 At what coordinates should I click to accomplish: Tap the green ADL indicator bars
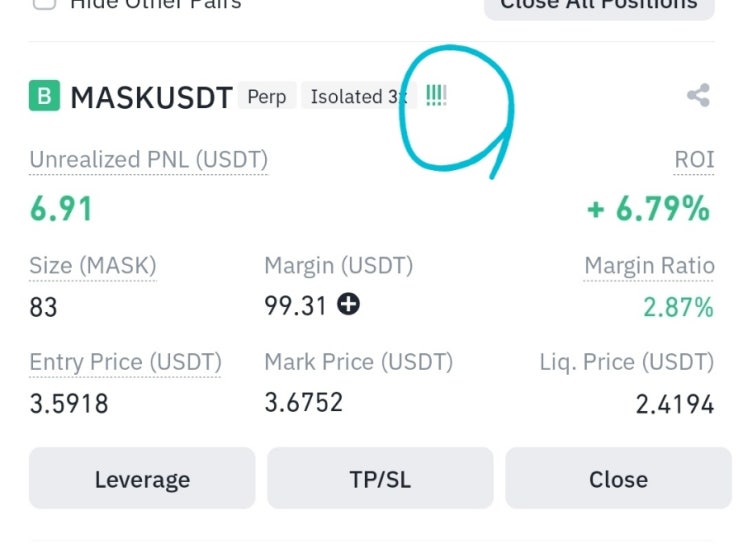(x=436, y=96)
